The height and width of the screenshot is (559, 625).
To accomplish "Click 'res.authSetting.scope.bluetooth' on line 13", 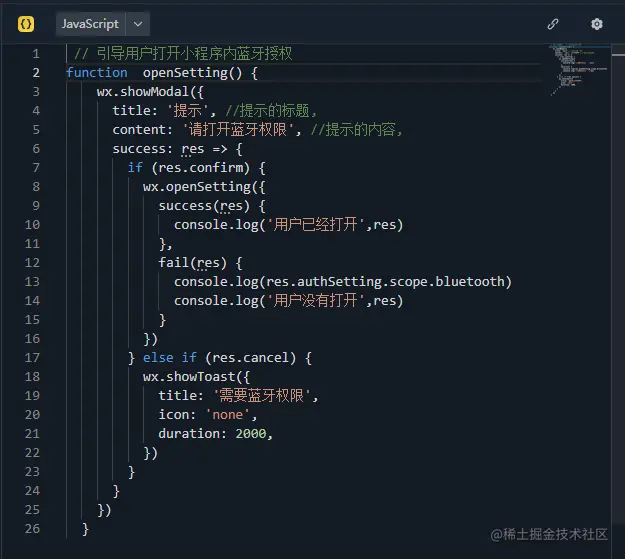I will [x=385, y=281].
